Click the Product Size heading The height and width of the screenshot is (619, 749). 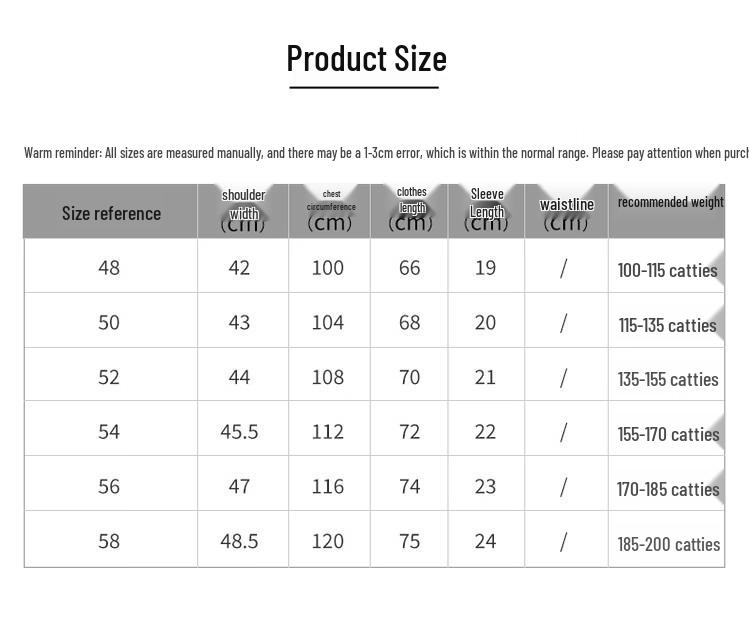pos(366,59)
